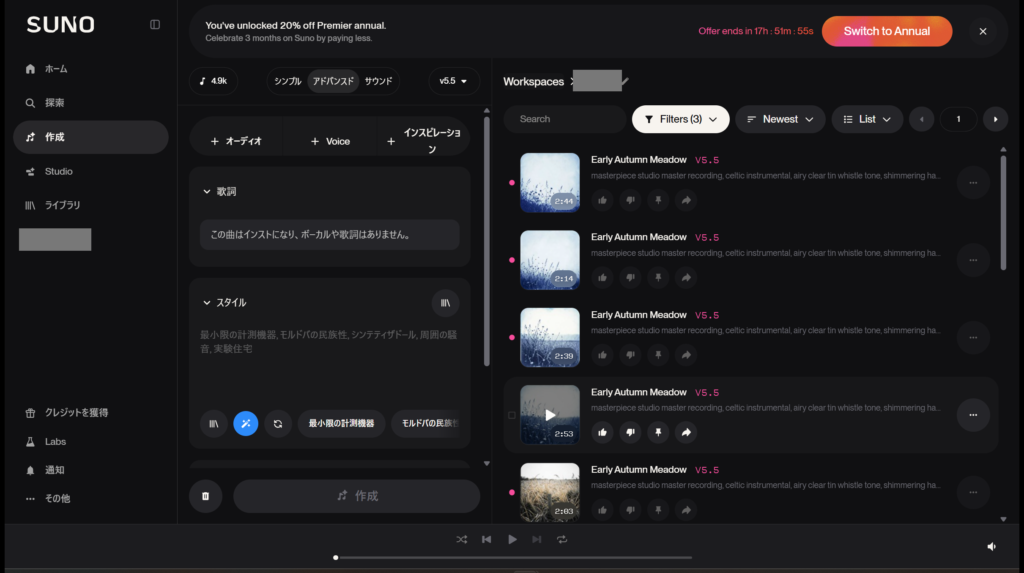Open saved styles icon below style box
The width and height of the screenshot is (1024, 573).
(x=214, y=423)
